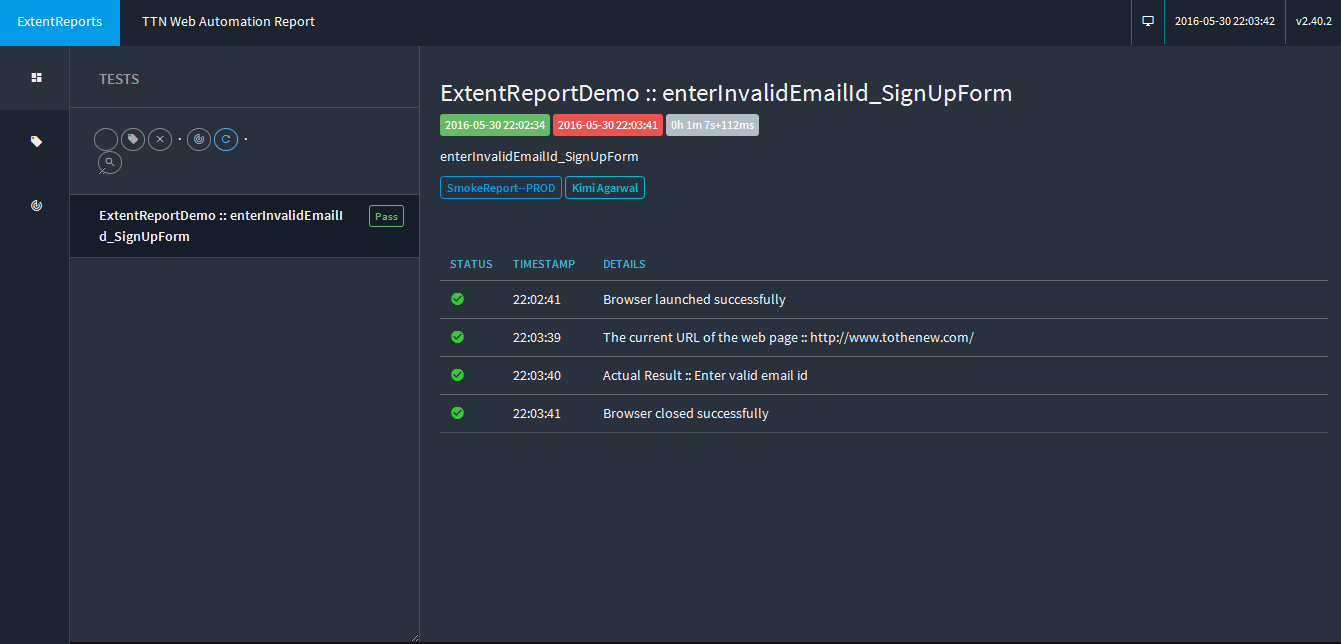The image size is (1341, 644).
Task: Click the tothenew.com URL in details
Action: (891, 338)
